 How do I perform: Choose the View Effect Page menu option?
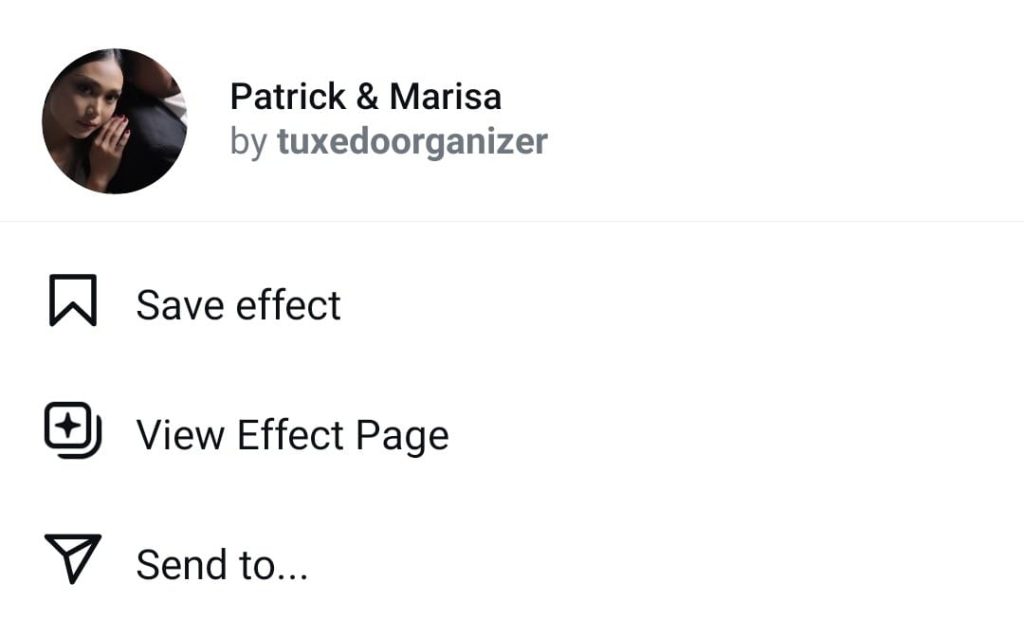[x=512, y=434]
